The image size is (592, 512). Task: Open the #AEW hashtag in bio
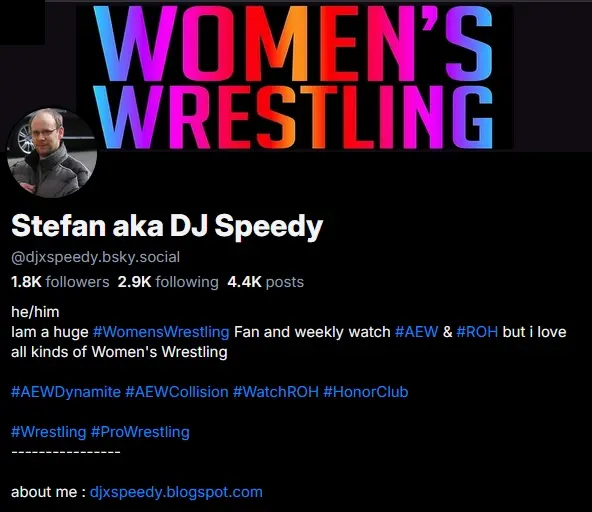[416, 332]
